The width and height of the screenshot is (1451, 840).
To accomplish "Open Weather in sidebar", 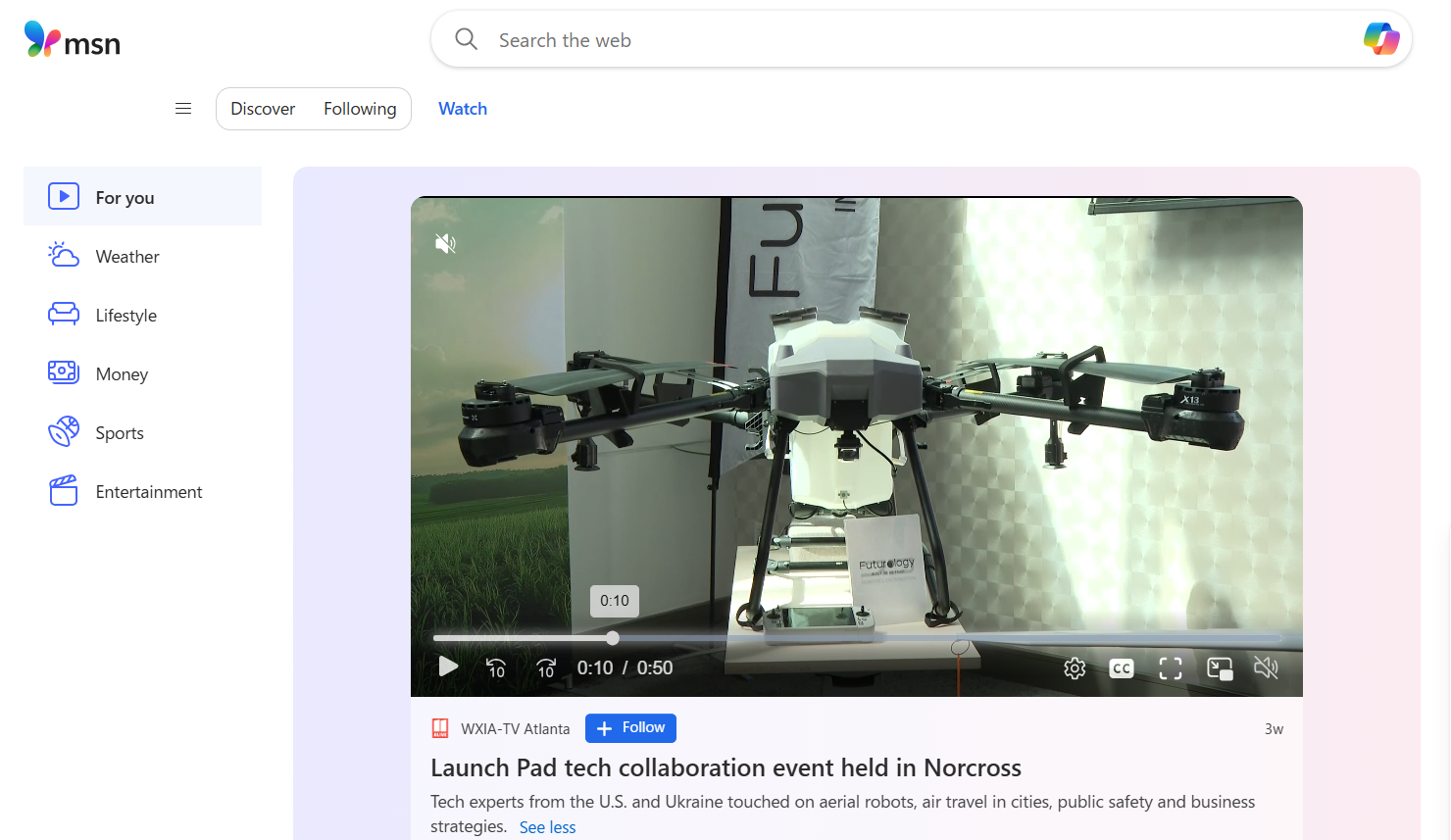I will (x=127, y=257).
